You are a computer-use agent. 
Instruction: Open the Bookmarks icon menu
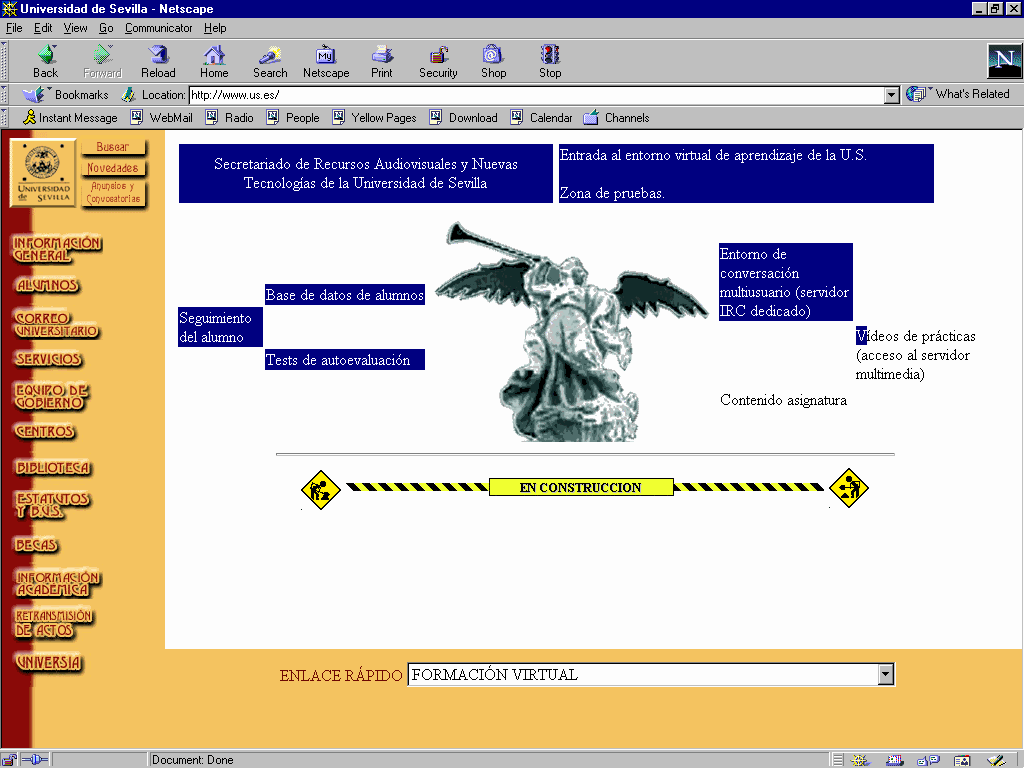pyautogui.click(x=36, y=95)
